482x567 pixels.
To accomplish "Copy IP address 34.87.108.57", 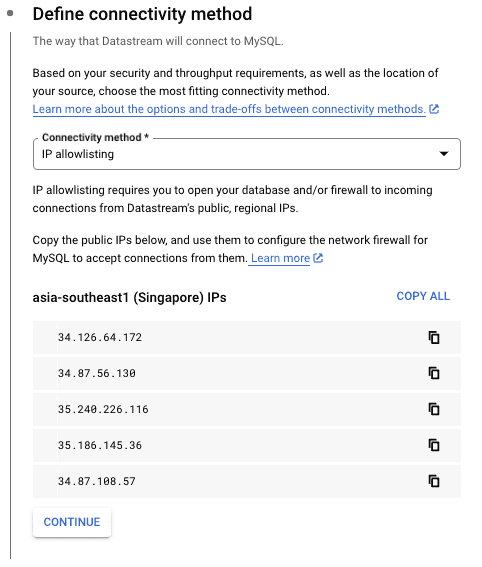I will pyautogui.click(x=434, y=481).
